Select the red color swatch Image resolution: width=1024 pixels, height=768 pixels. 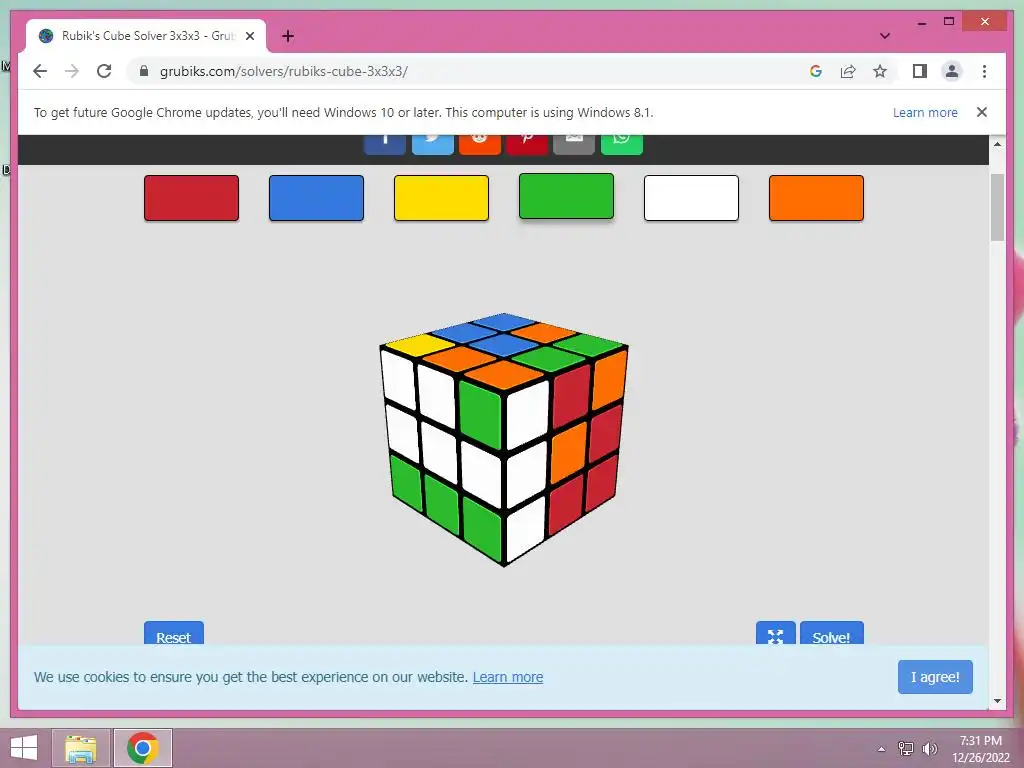191,198
